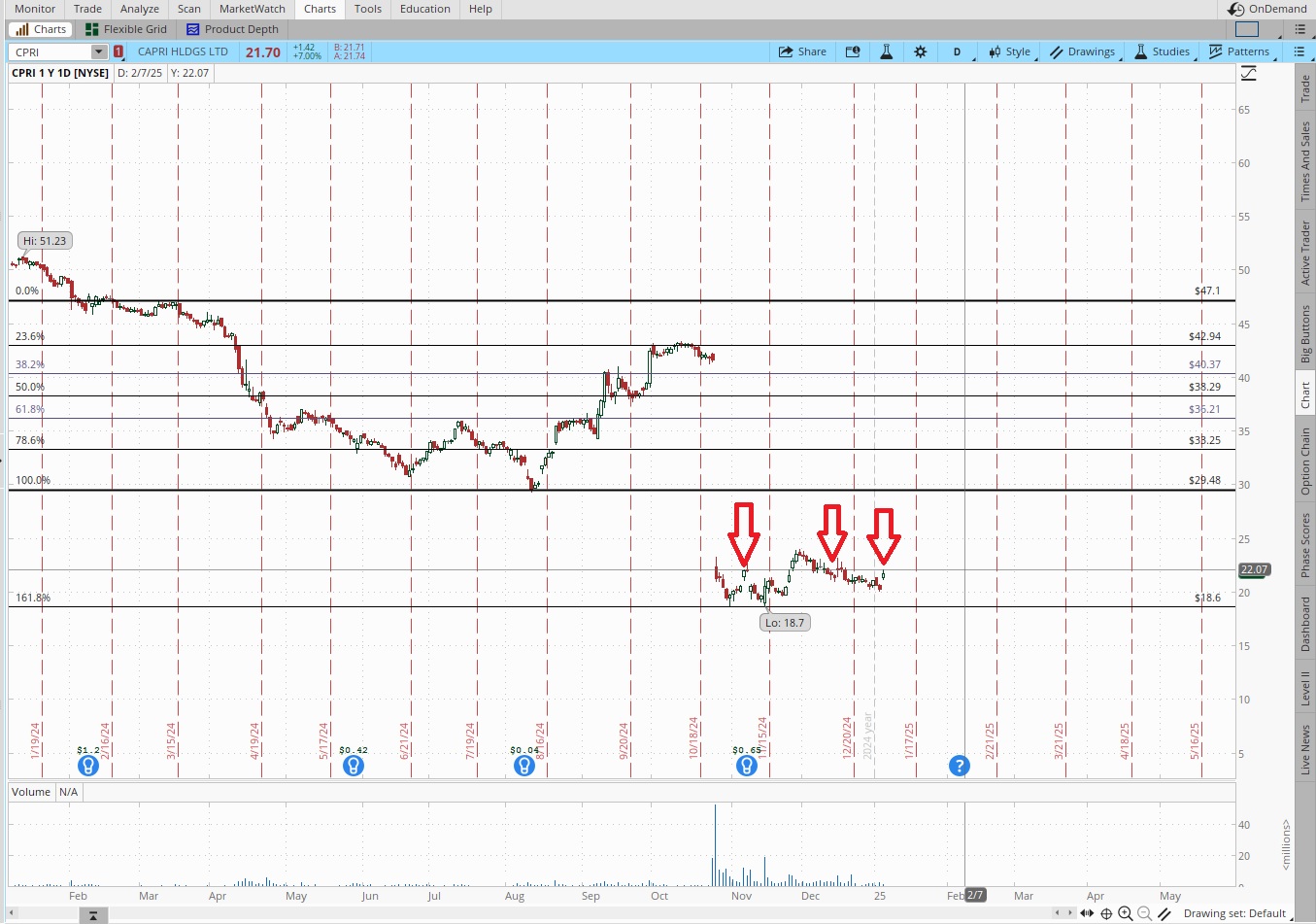Click the zoom out magnifier icon

[x=1145, y=913]
